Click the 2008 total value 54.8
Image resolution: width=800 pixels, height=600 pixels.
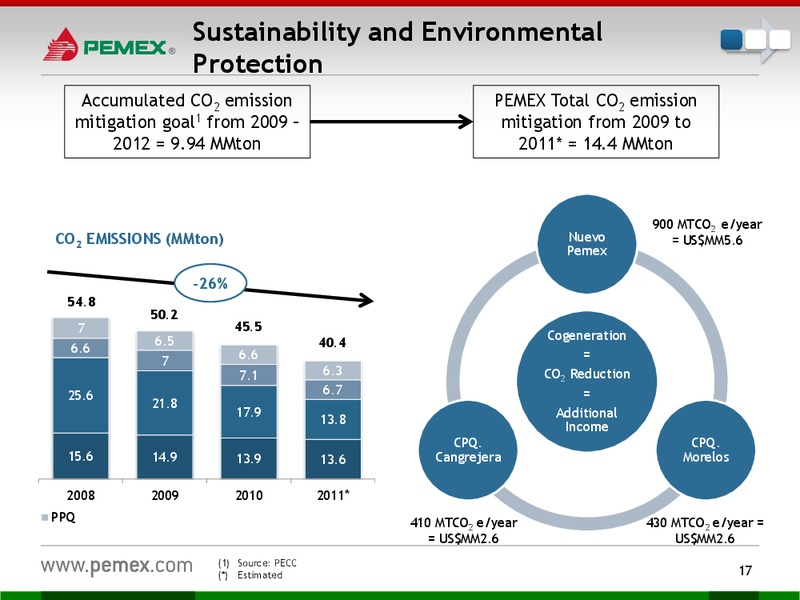pos(81,302)
